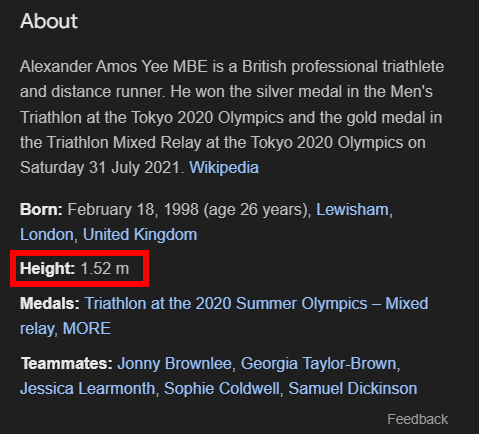The height and width of the screenshot is (434, 479).
Task: Click teammate Samuel Dickinson
Action: coord(353,389)
